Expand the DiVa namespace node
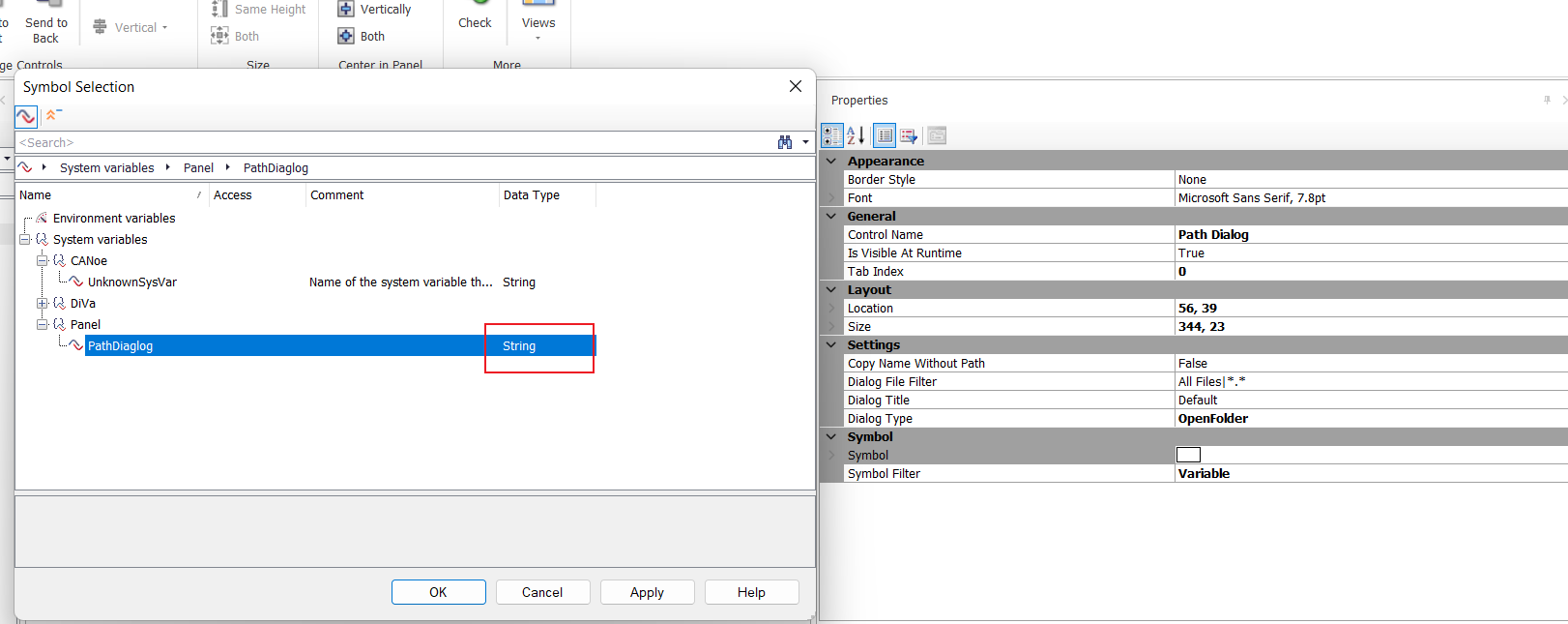1568x624 pixels. [43, 303]
